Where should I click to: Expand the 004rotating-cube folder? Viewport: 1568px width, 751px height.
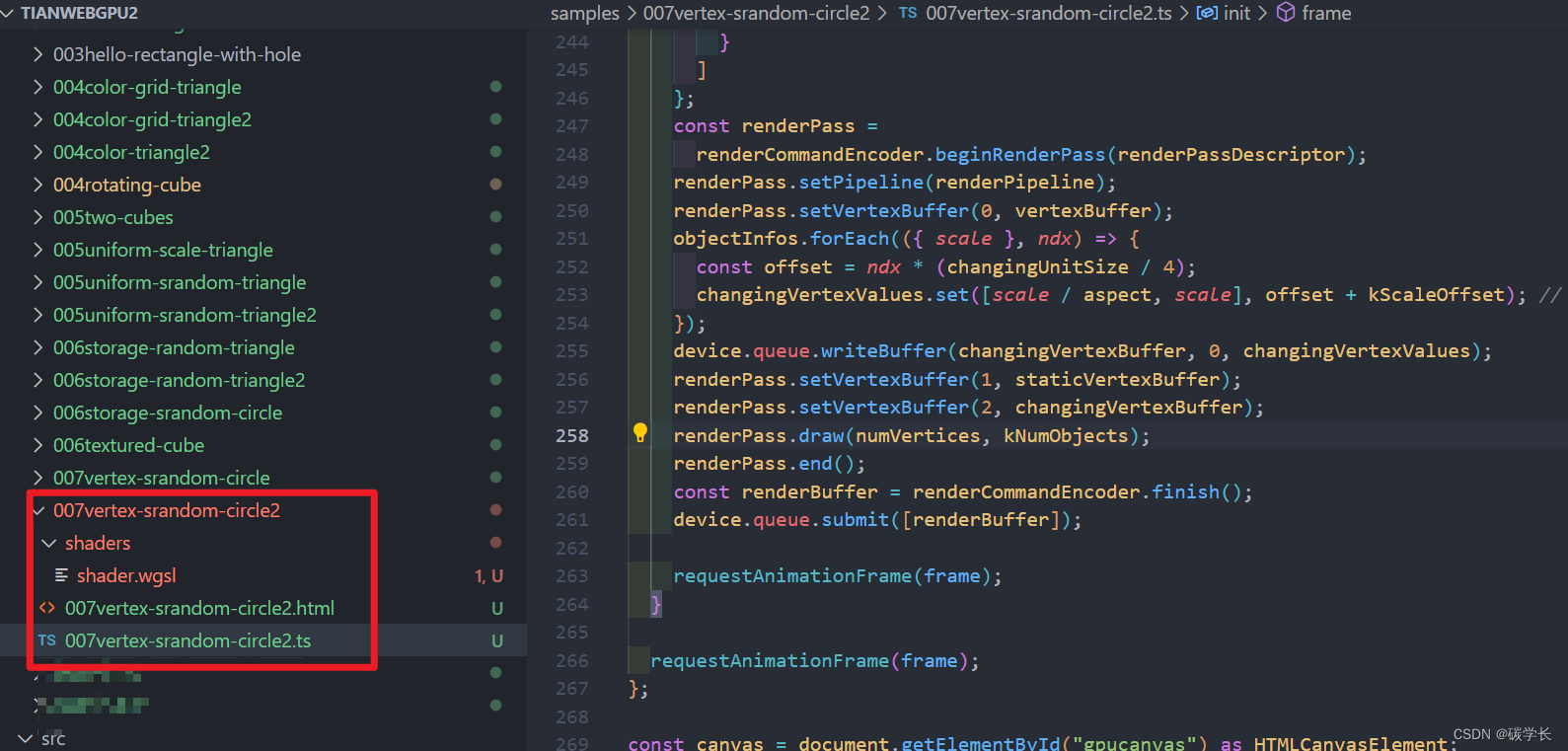click(38, 185)
